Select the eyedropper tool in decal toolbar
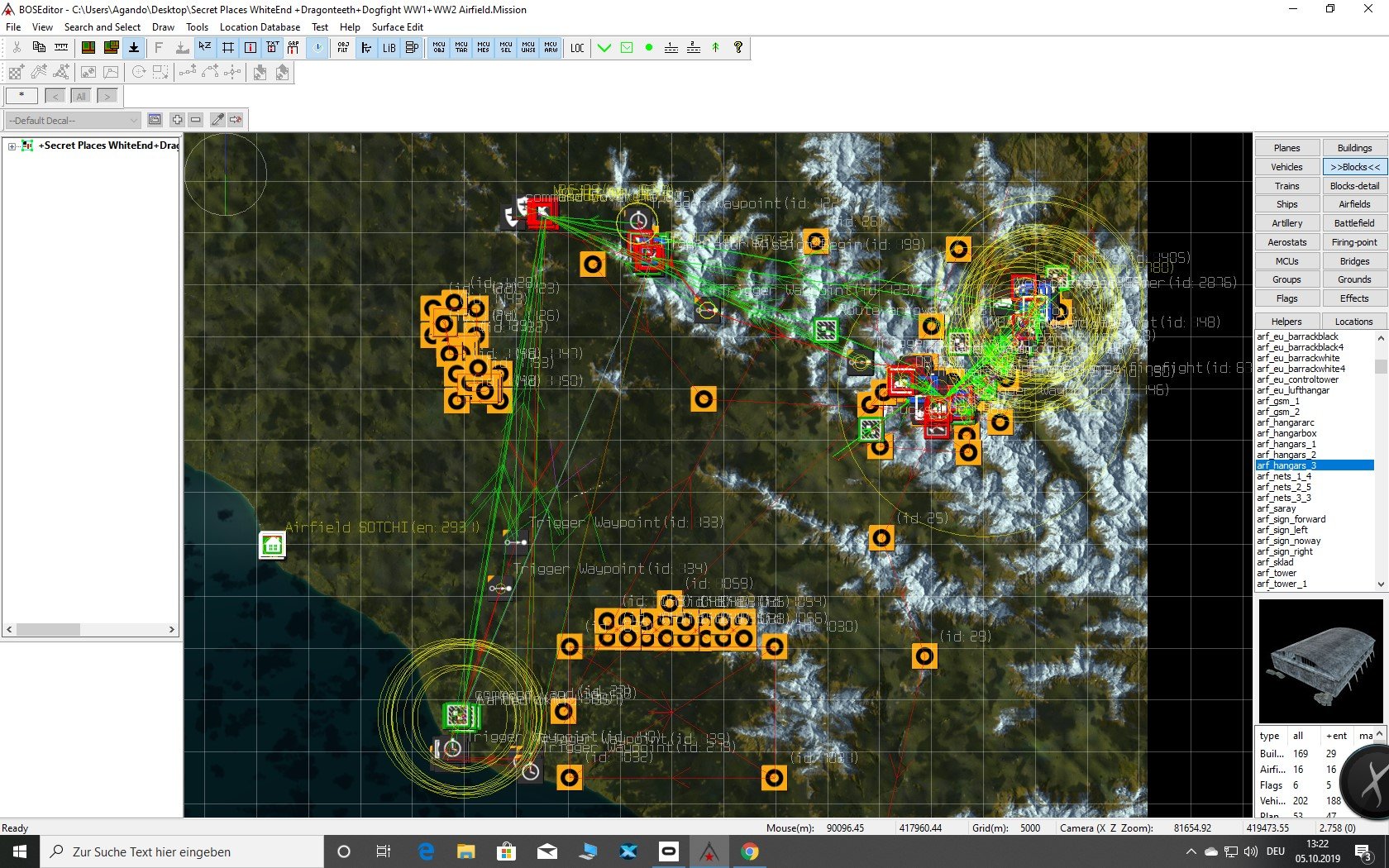Viewport: 1389px width, 868px height. point(217,120)
